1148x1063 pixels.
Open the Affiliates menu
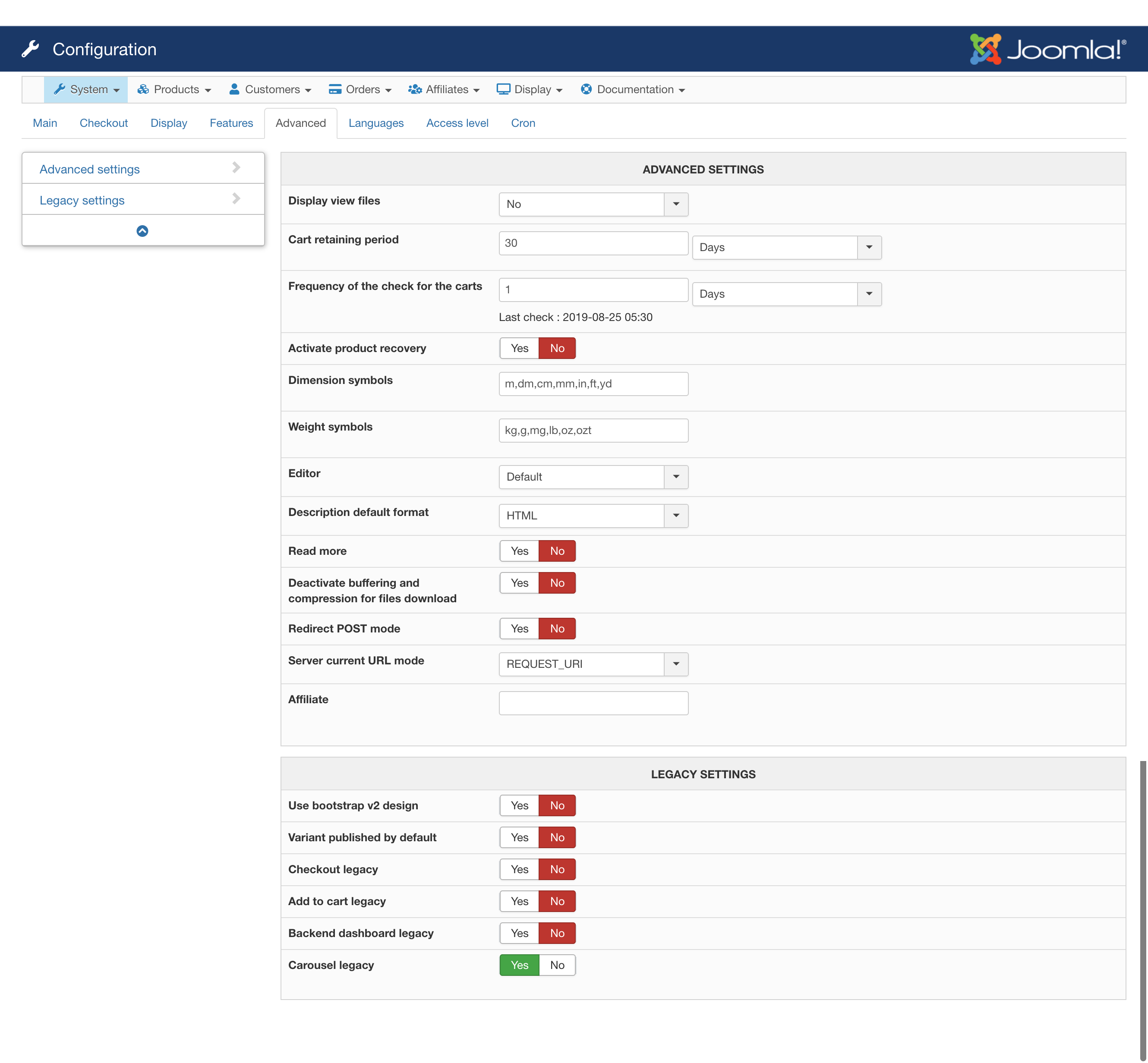[444, 89]
